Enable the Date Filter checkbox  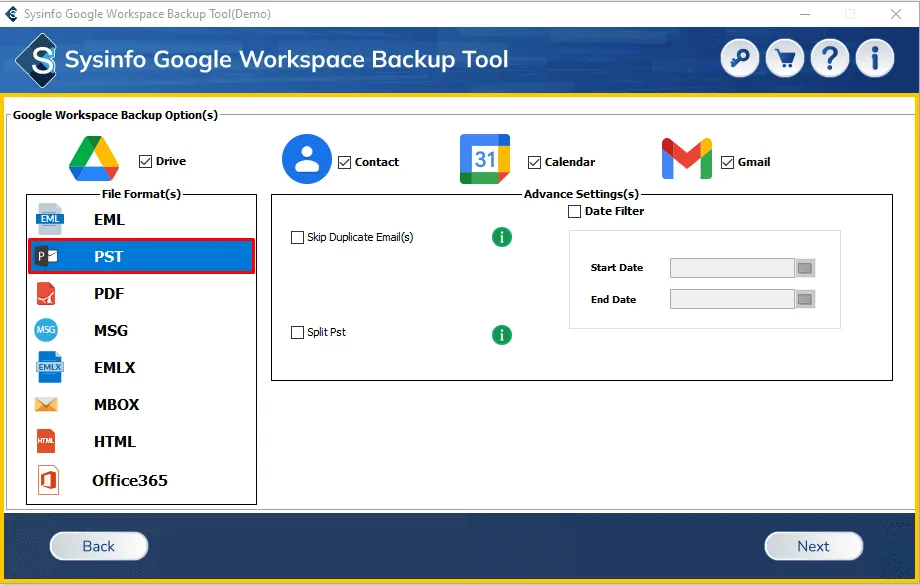pos(574,211)
